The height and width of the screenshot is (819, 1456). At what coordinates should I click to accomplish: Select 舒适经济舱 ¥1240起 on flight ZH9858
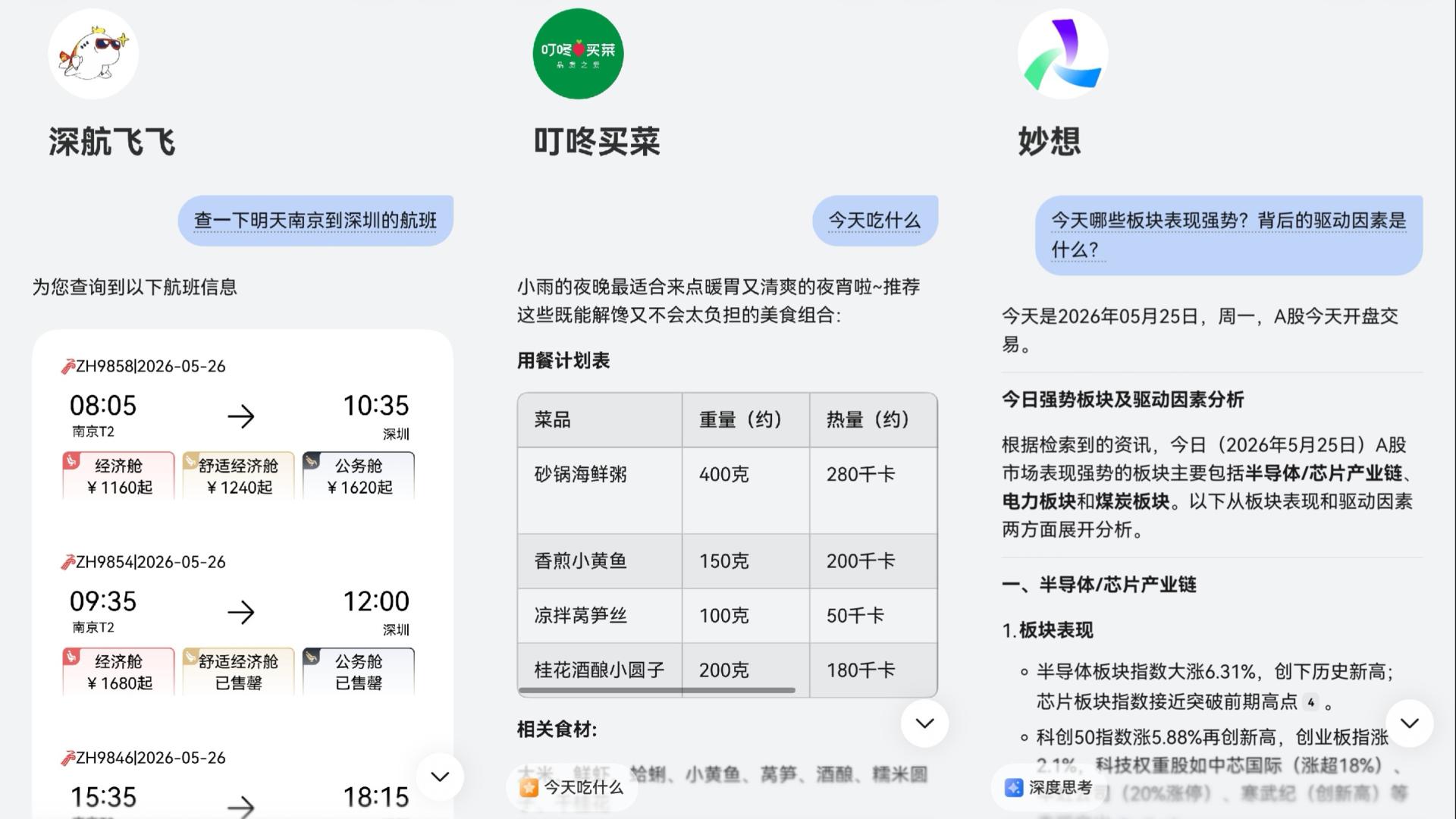pos(238,475)
